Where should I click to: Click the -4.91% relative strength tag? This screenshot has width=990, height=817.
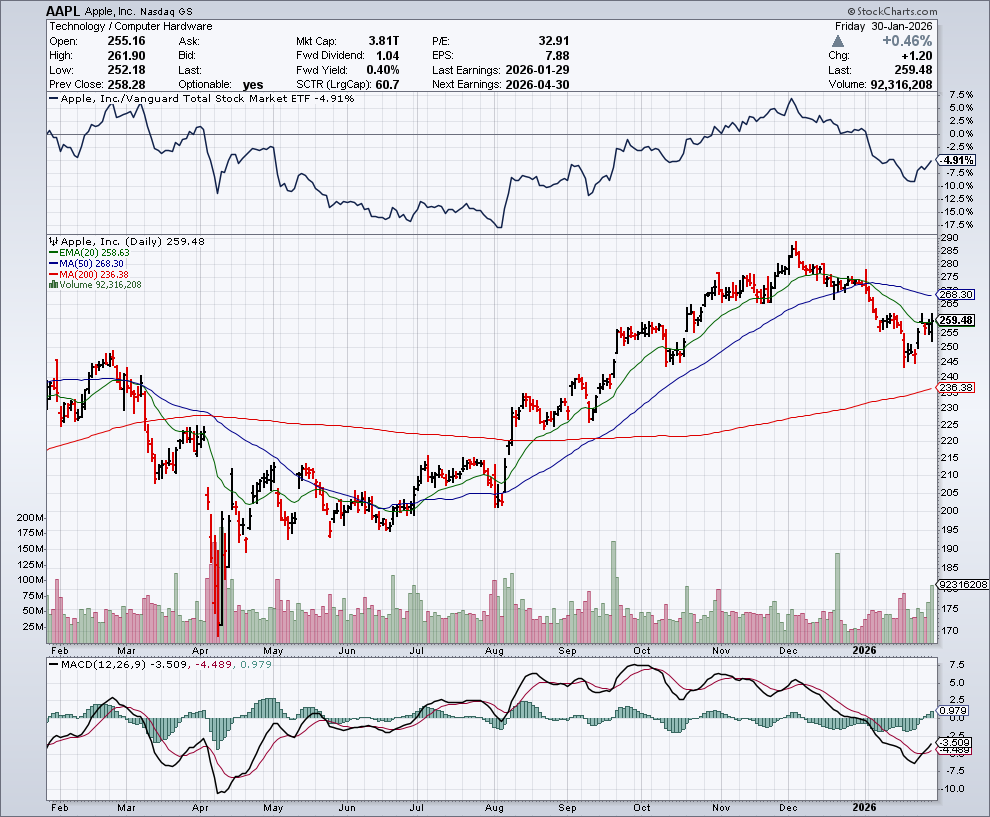point(957,161)
